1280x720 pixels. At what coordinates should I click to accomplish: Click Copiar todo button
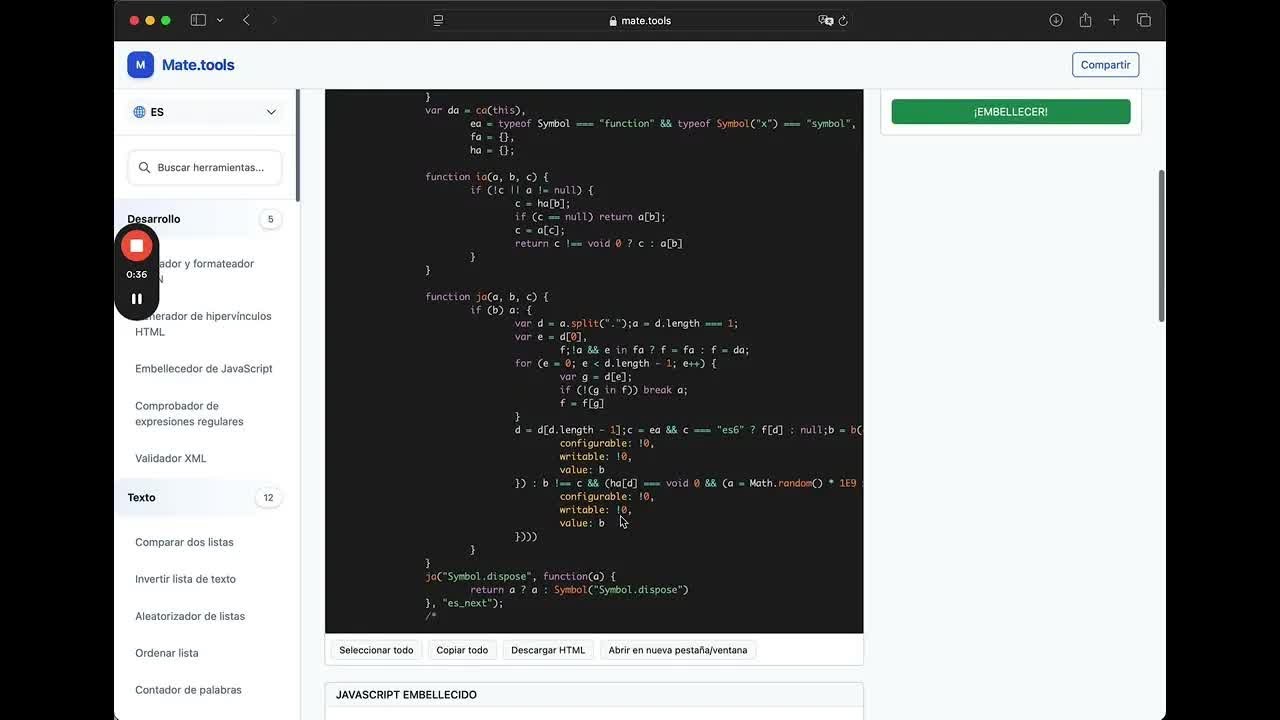(x=462, y=650)
